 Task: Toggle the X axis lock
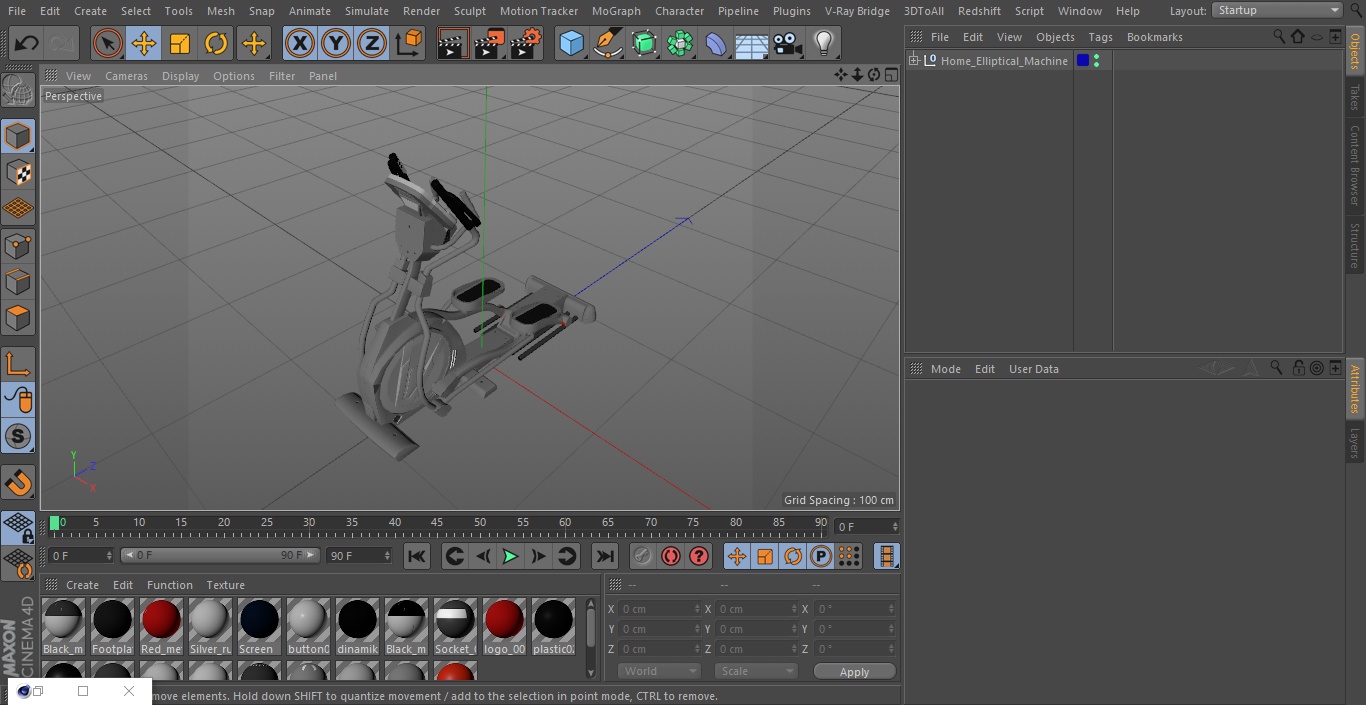pyautogui.click(x=299, y=43)
